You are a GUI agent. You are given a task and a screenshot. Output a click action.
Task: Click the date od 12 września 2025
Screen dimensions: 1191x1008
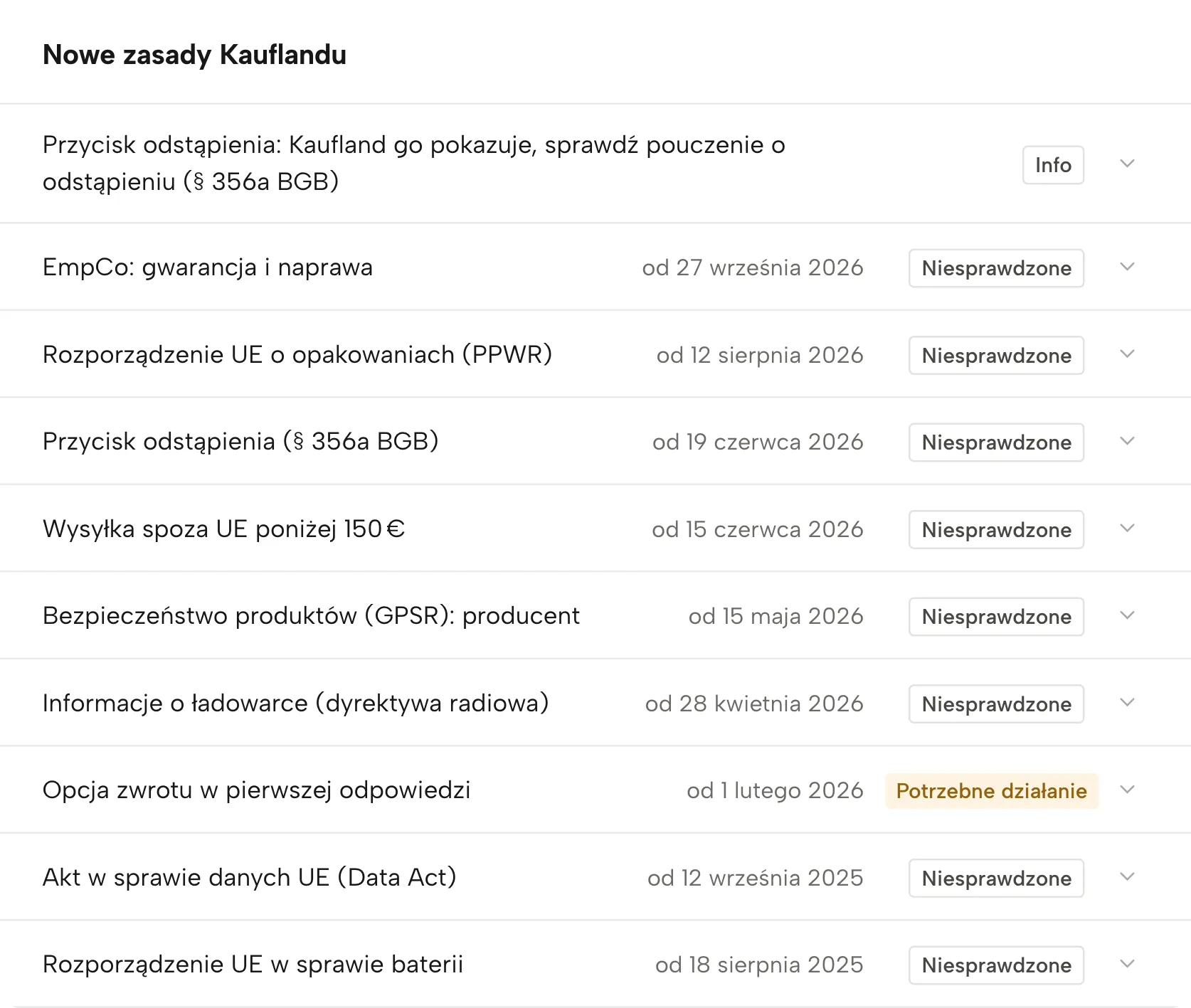point(756,878)
